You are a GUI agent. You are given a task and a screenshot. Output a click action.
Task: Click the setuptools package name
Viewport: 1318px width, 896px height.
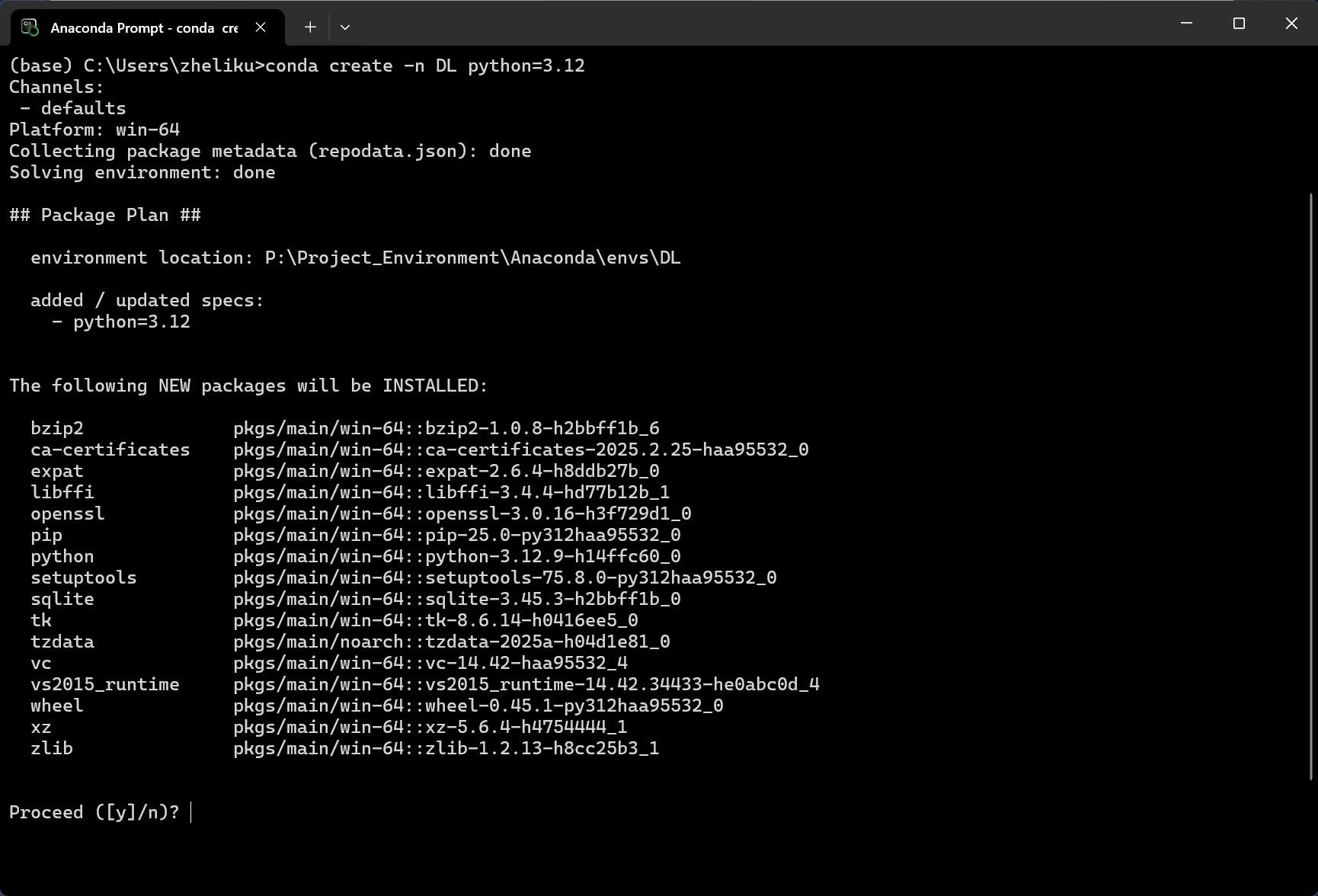pyautogui.click(x=84, y=578)
